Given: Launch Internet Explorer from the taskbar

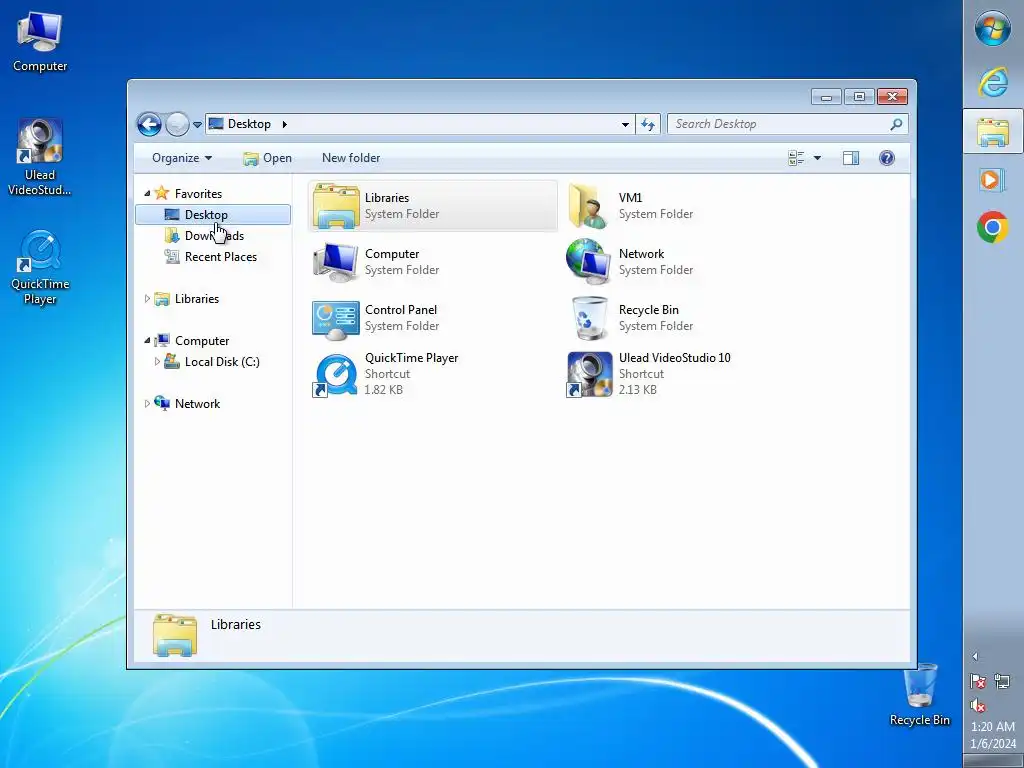Looking at the screenshot, I should (x=993, y=84).
